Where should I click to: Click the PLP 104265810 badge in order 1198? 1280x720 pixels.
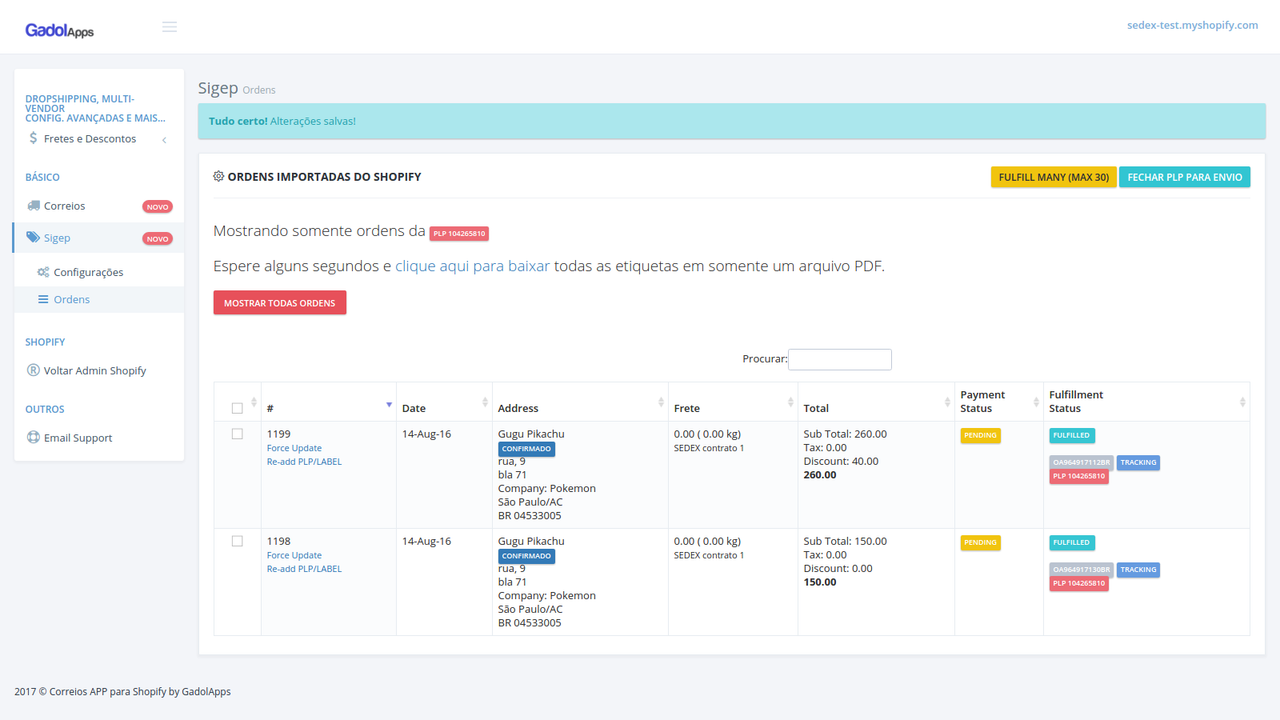(1079, 583)
